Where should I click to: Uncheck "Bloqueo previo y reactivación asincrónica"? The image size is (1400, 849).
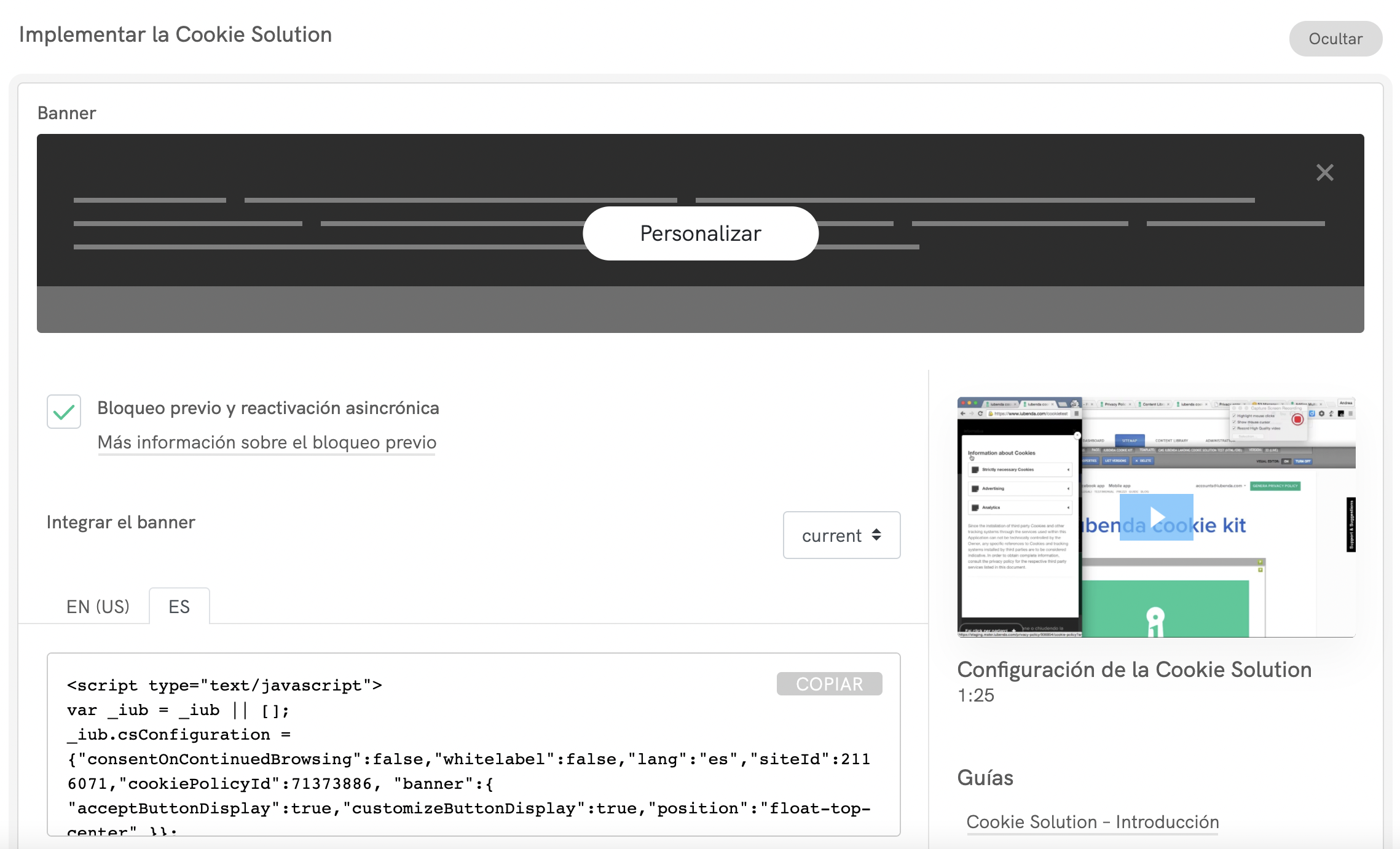[63, 412]
